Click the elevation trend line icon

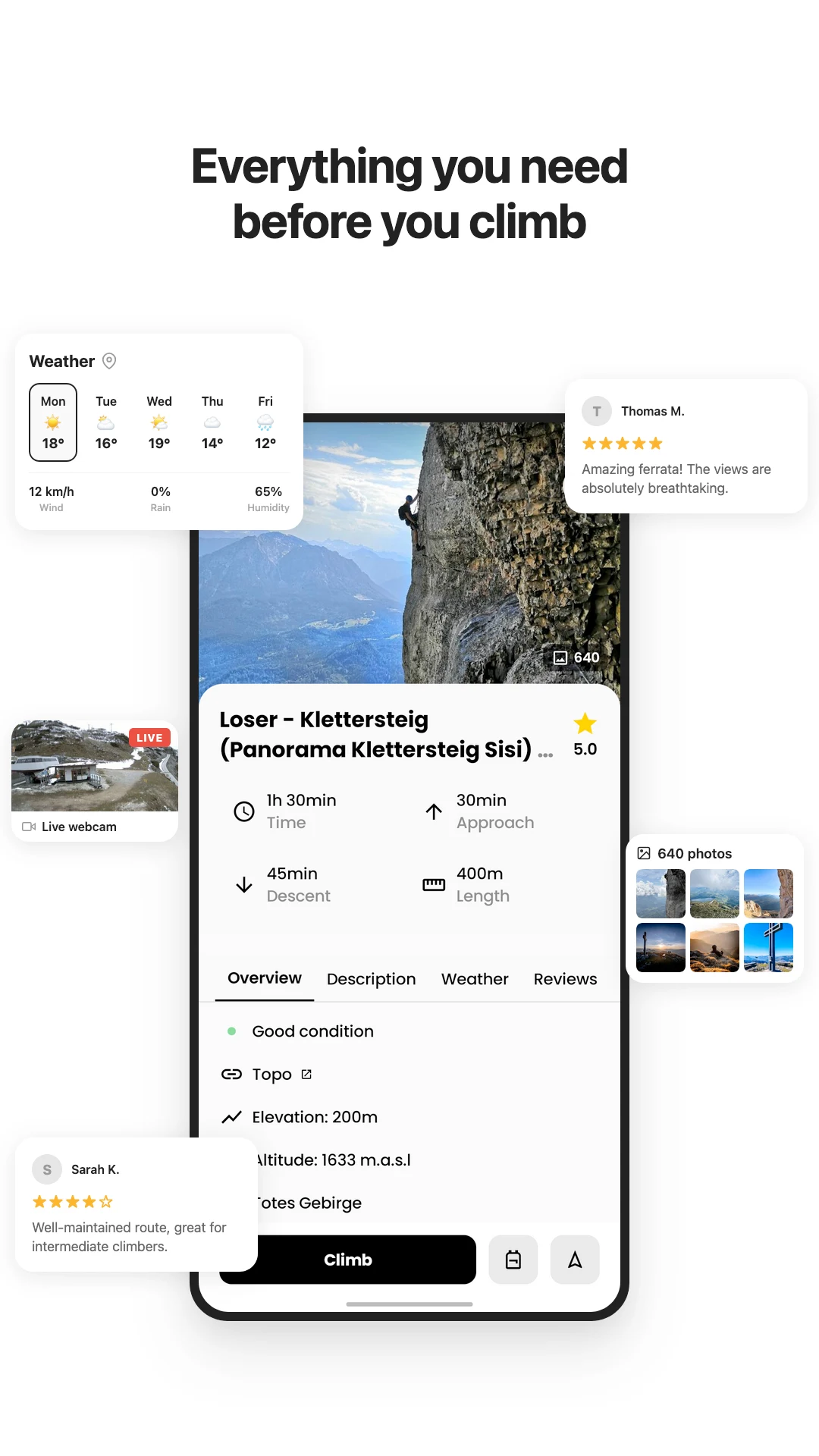[231, 1117]
